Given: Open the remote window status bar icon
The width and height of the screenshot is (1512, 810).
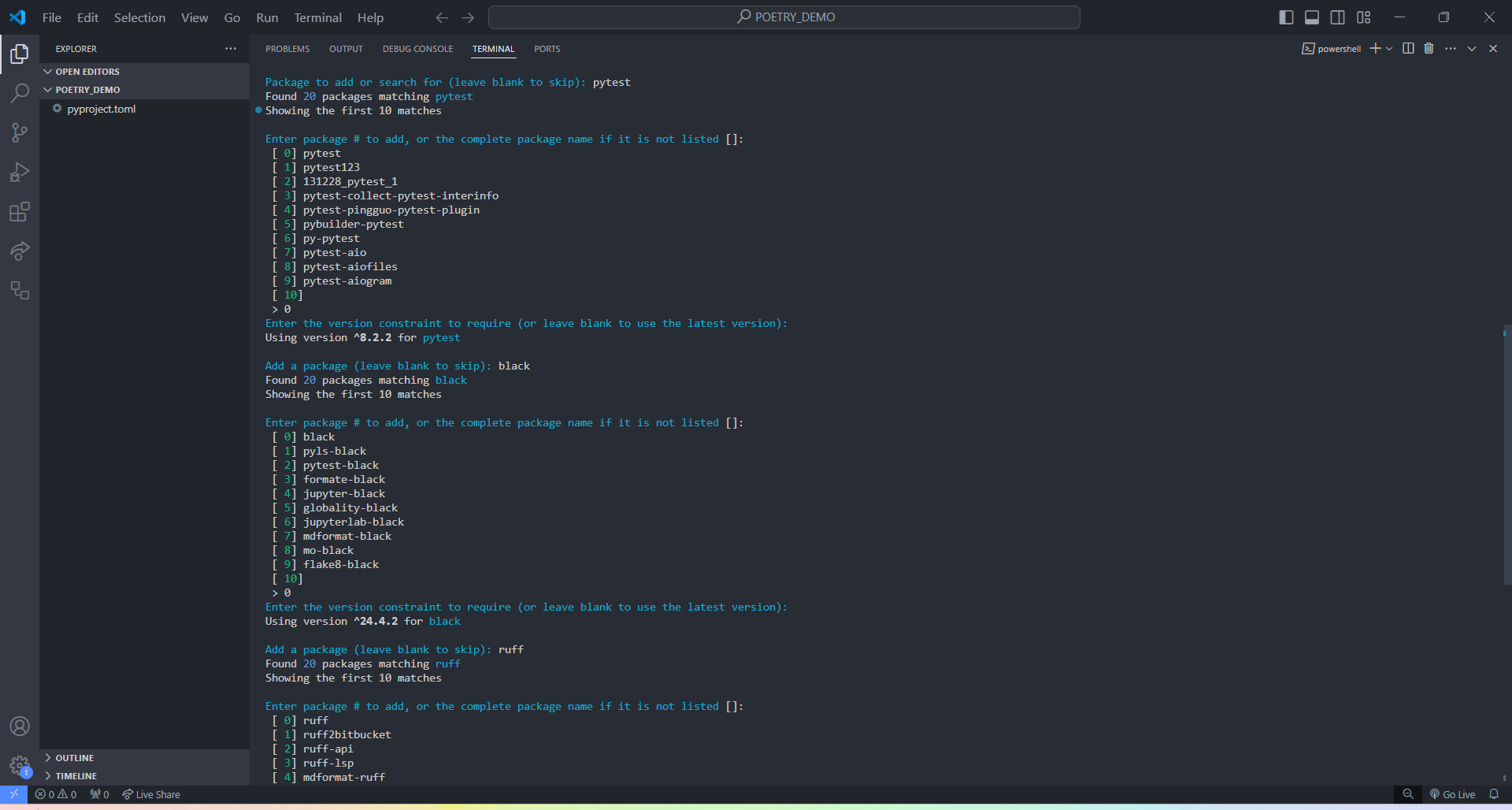Looking at the screenshot, I should (x=13, y=794).
